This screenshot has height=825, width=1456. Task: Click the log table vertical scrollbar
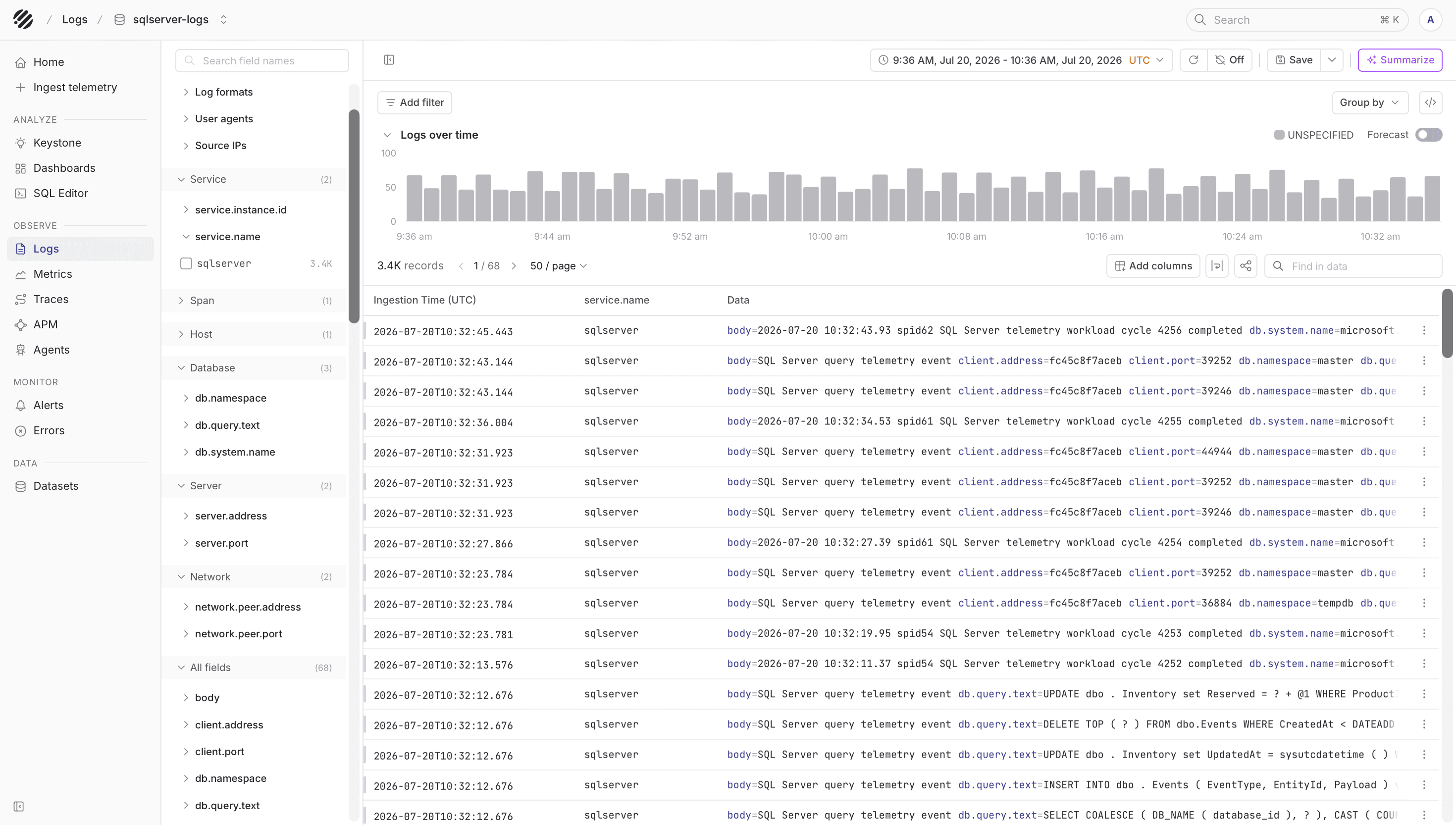point(1448,323)
